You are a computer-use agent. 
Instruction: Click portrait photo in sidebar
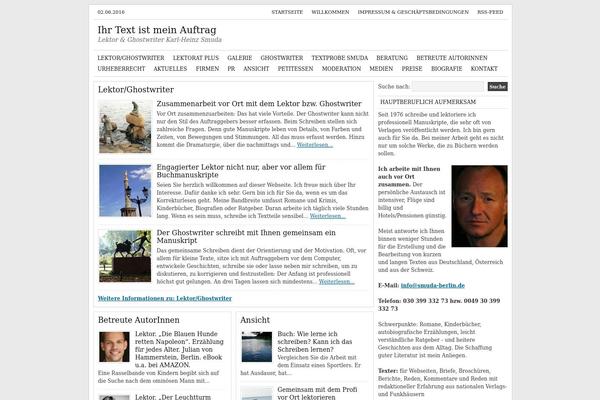[479, 206]
